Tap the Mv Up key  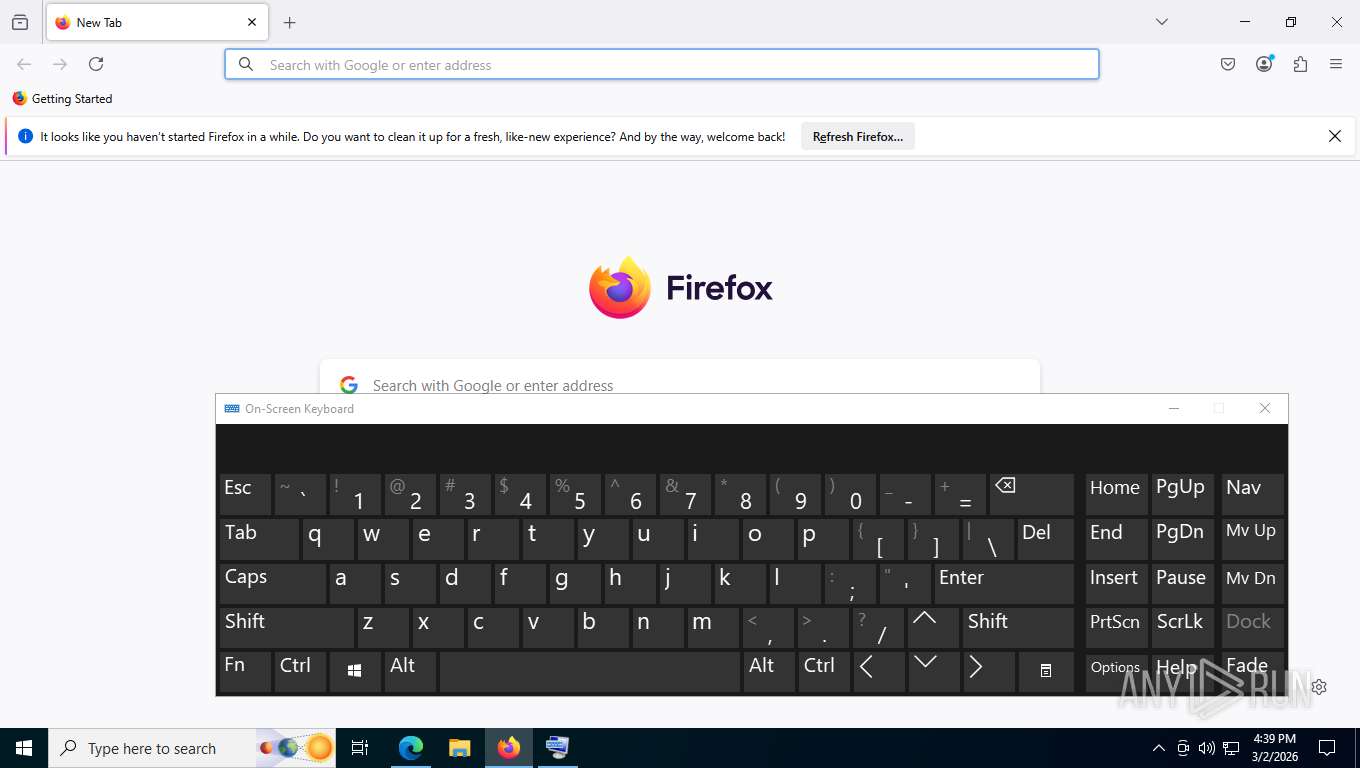[x=1252, y=539]
